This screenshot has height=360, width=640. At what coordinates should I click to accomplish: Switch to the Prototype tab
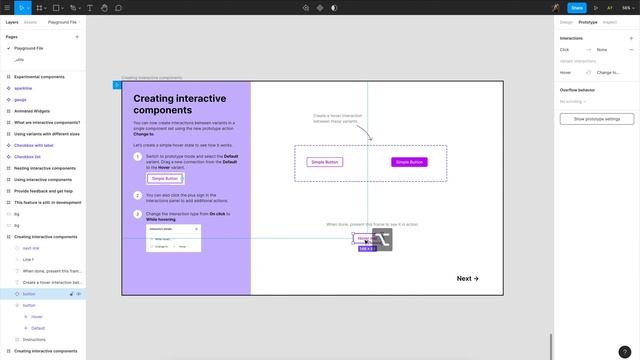point(588,22)
